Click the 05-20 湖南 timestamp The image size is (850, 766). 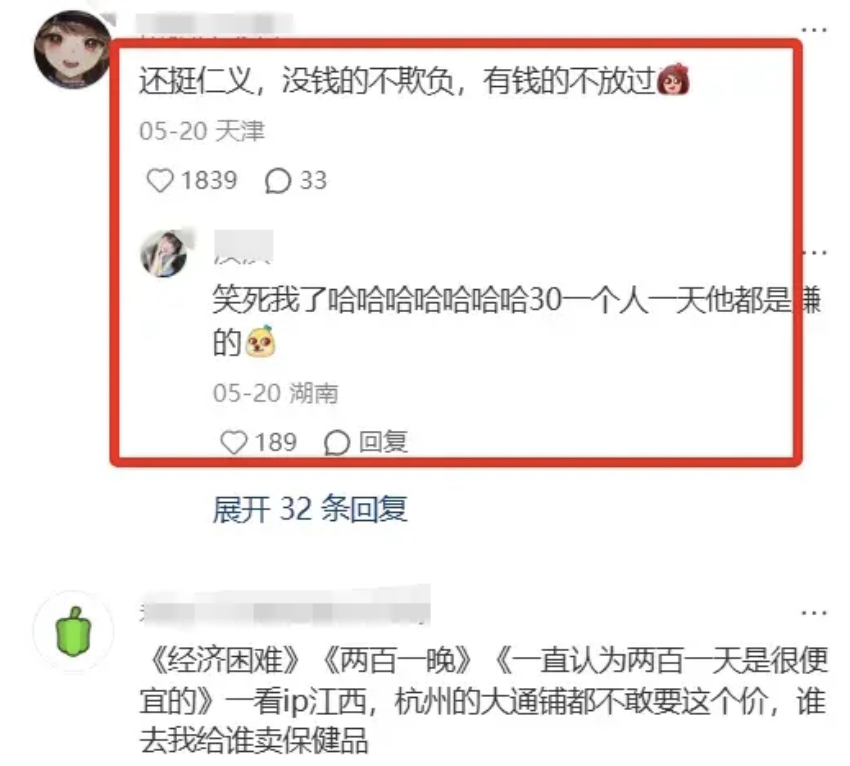[275, 394]
